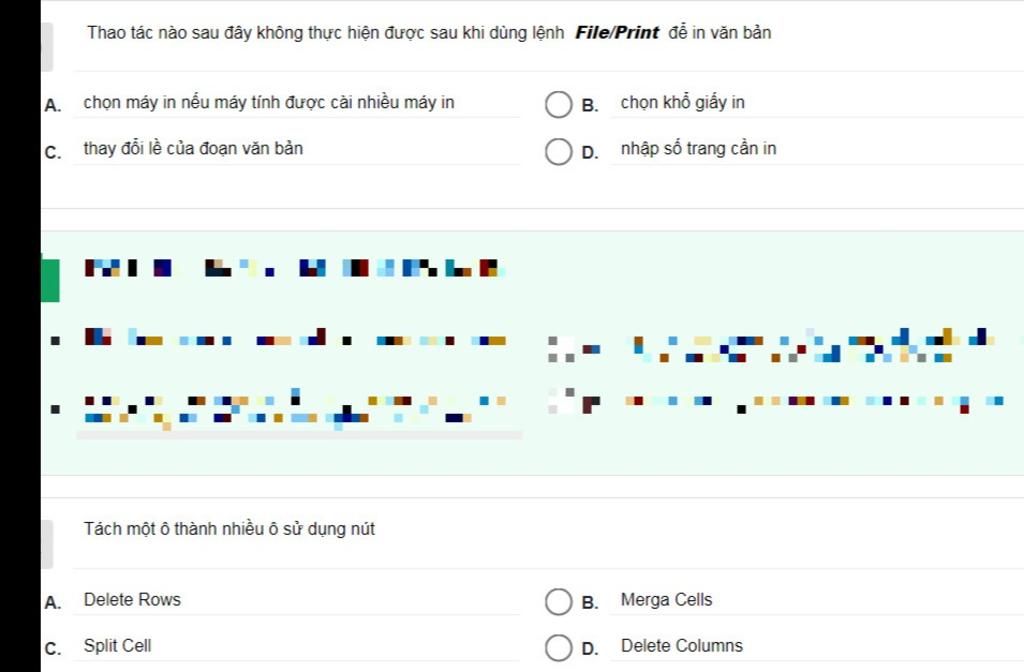
Task: Choose radio circle for "nhập số trang cần in"
Action: click(x=557, y=152)
